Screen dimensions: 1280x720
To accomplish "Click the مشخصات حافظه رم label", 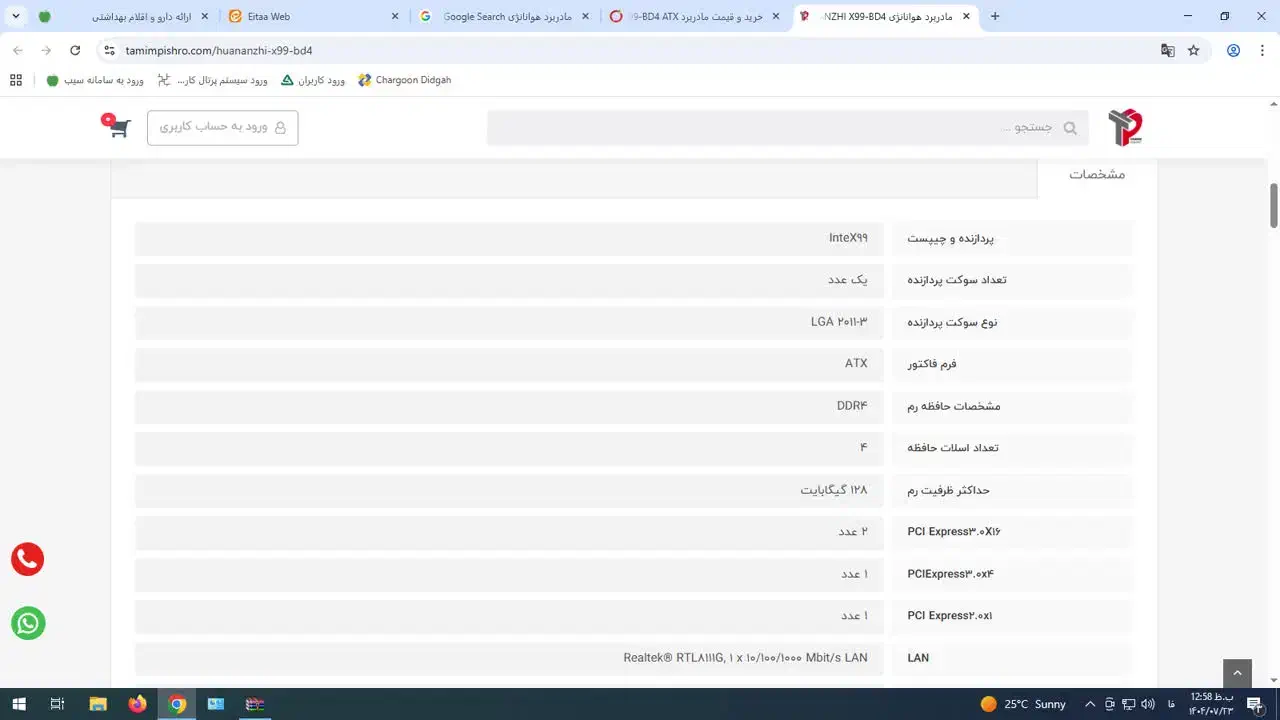I will tap(954, 406).
